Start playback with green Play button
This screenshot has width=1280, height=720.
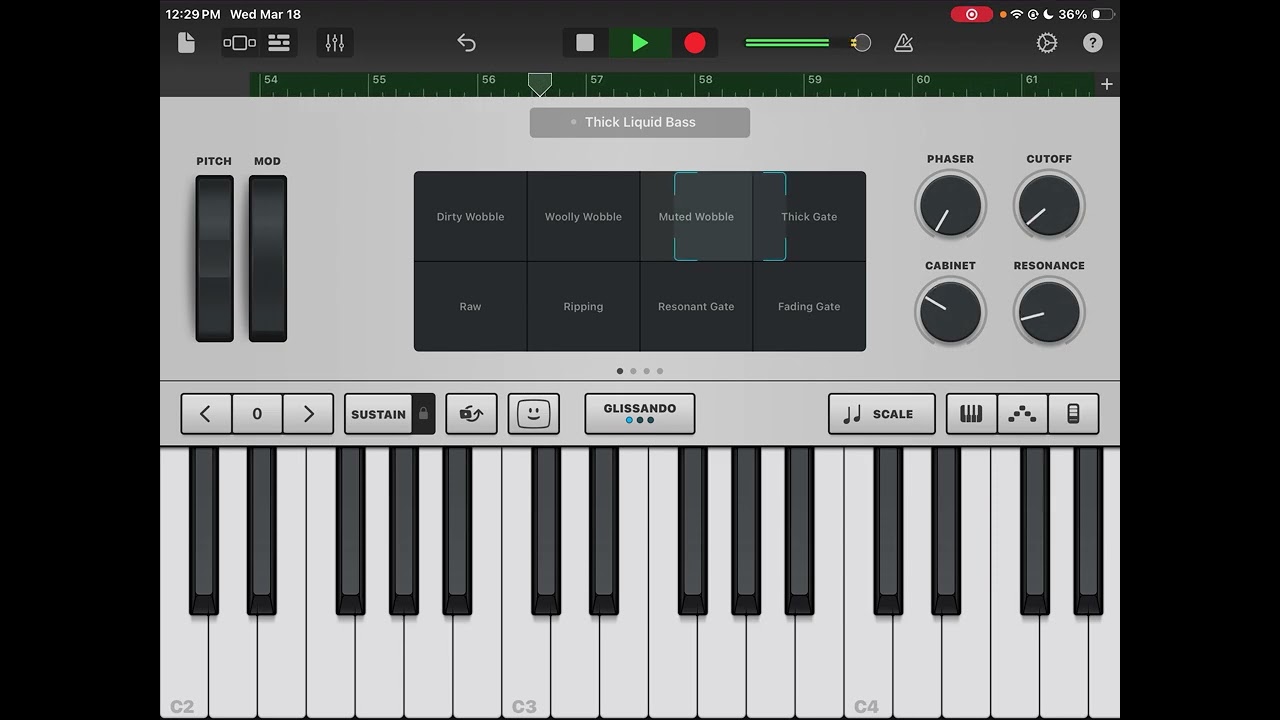tap(640, 43)
